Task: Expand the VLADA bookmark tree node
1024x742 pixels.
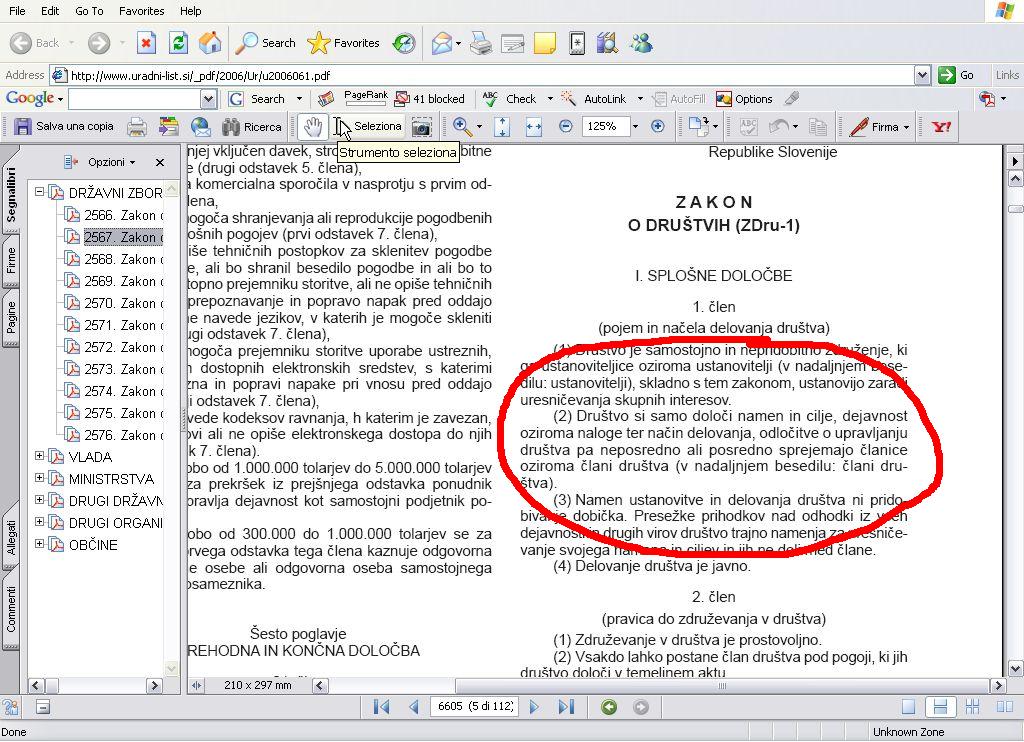Action: (x=40, y=457)
